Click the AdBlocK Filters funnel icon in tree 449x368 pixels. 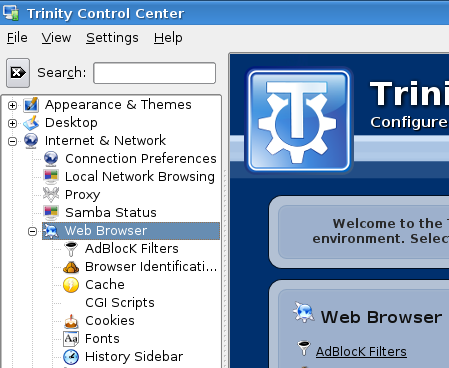click(x=71, y=249)
